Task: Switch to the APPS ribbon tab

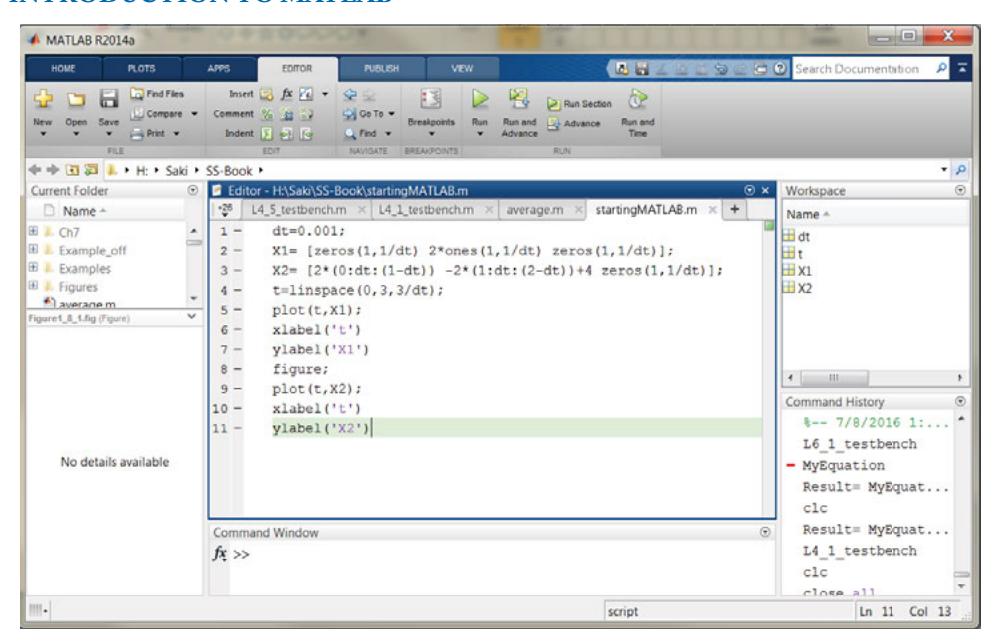Action: [x=219, y=69]
